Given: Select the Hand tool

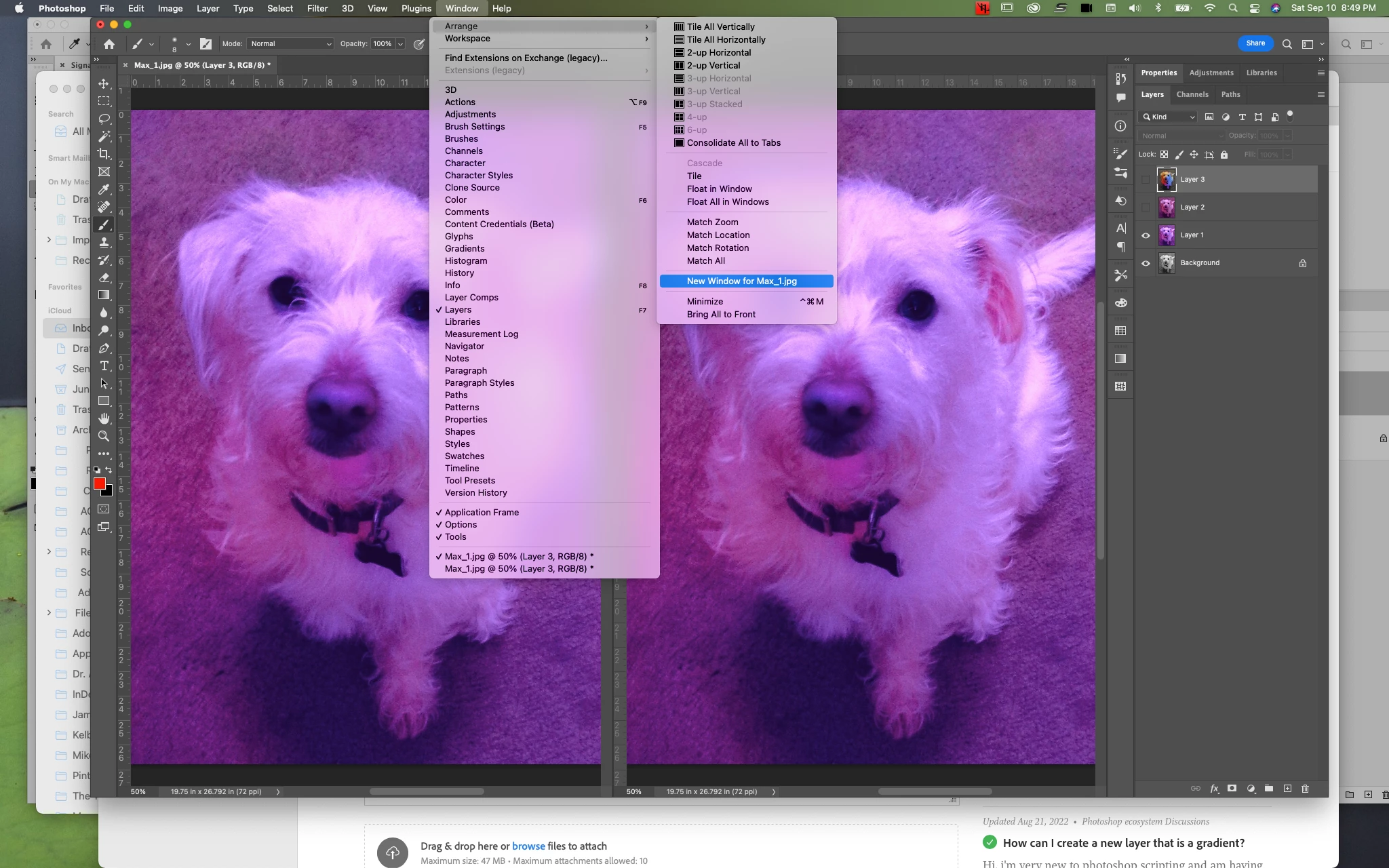Looking at the screenshot, I should (104, 418).
